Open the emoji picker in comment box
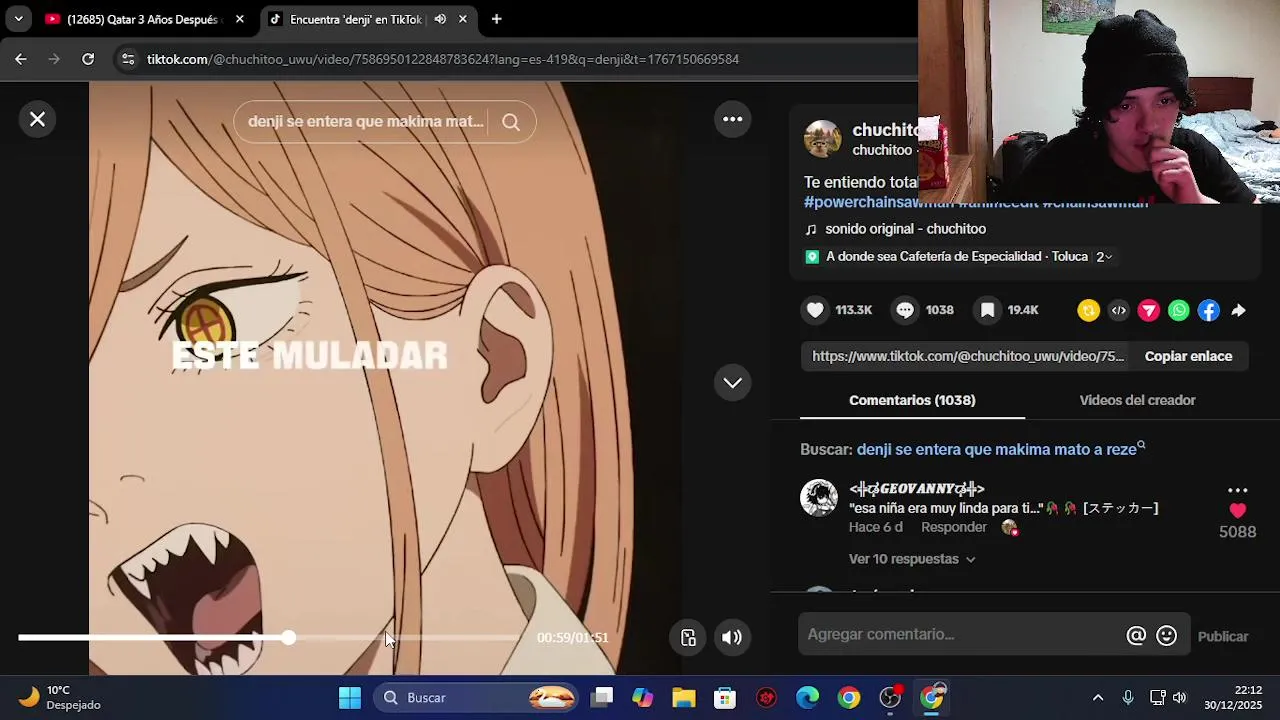1280x720 pixels. coord(1166,635)
